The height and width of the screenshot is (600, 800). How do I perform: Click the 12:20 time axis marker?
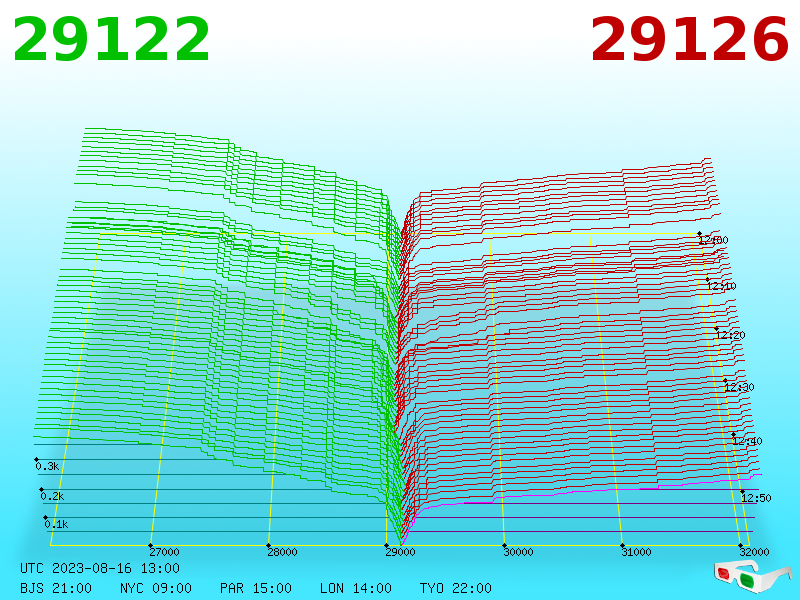coord(731,335)
